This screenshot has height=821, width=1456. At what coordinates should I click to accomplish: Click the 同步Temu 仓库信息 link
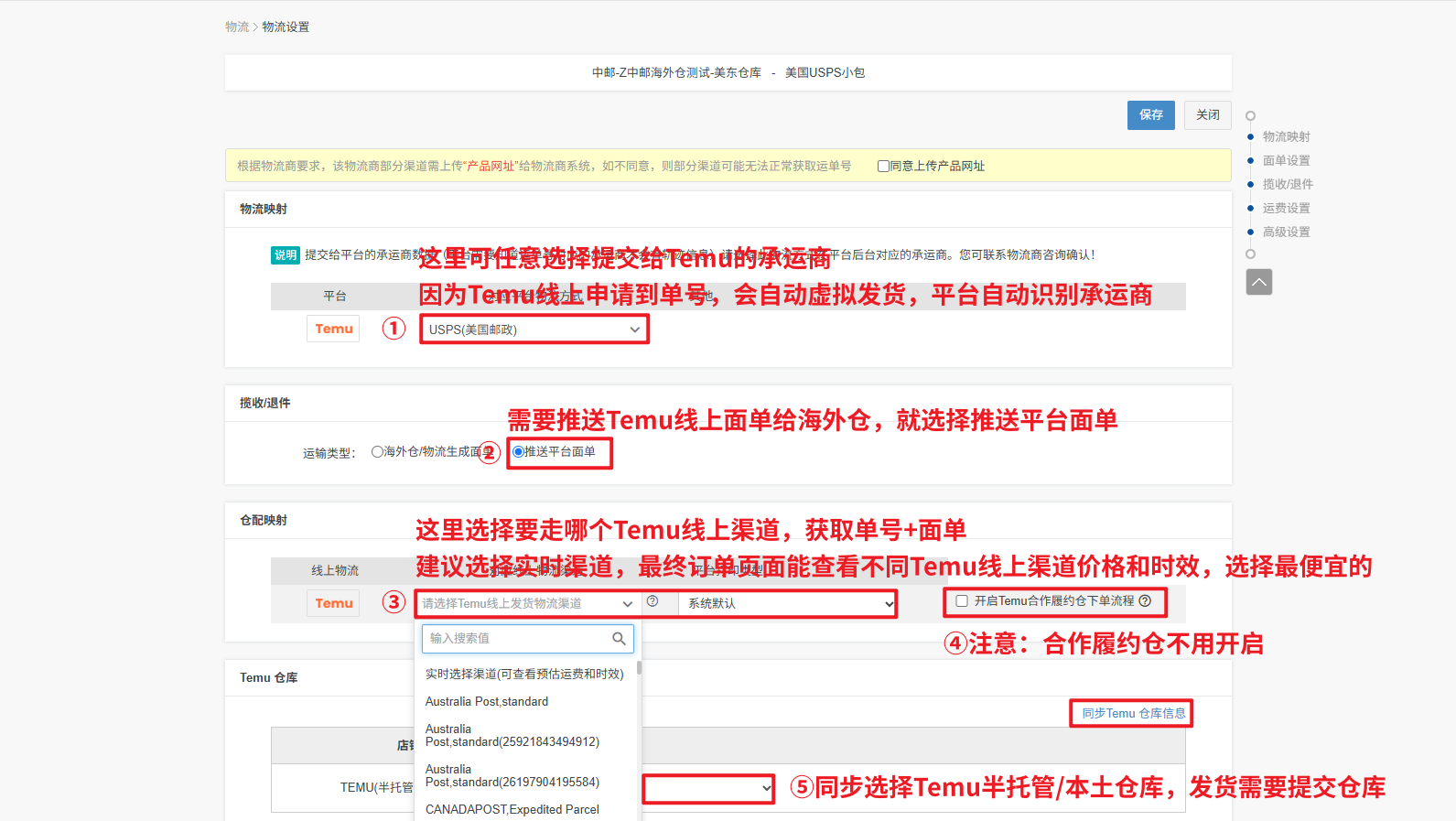coord(1133,714)
